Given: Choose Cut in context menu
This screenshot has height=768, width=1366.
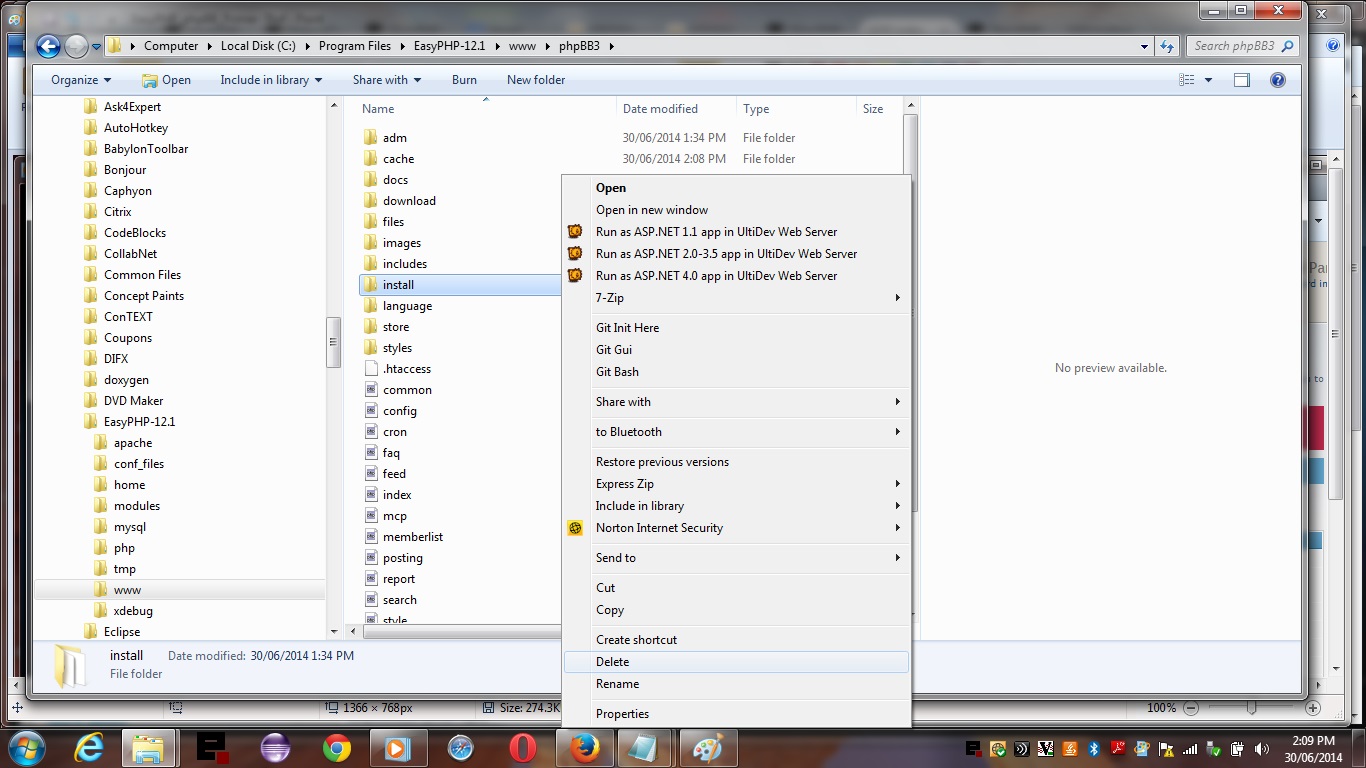Looking at the screenshot, I should [x=736, y=588].
